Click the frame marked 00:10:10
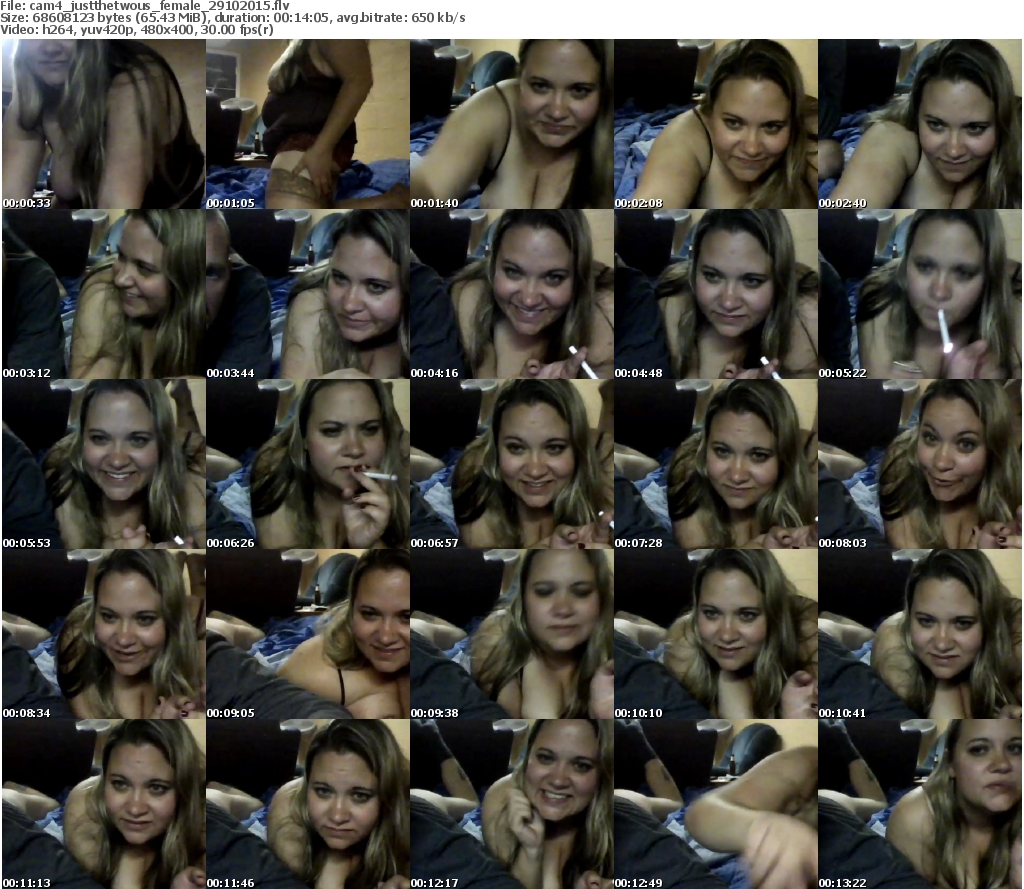Screen dimensions: 1024x889 click(716, 634)
